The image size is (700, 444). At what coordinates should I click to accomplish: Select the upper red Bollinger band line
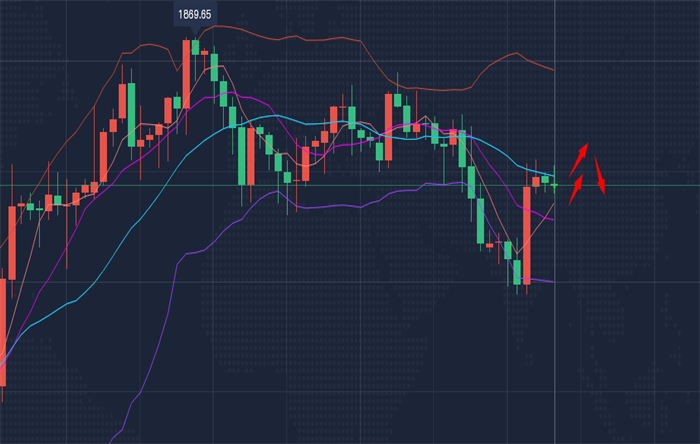click(300, 37)
